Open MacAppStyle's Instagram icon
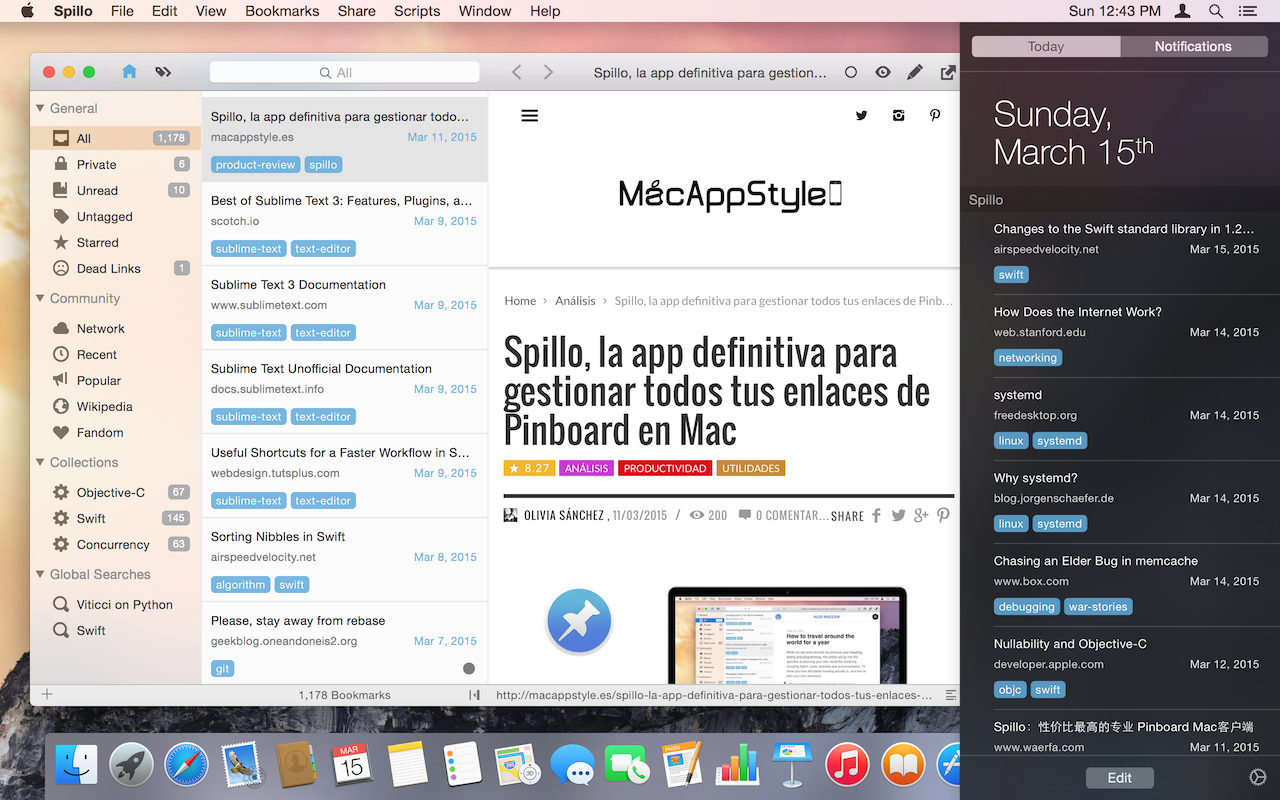 pos(899,115)
